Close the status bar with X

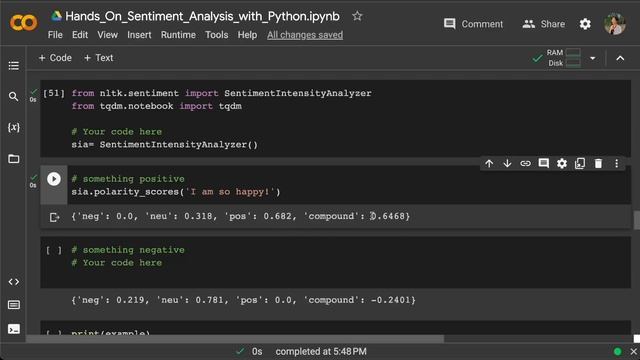tap(633, 351)
